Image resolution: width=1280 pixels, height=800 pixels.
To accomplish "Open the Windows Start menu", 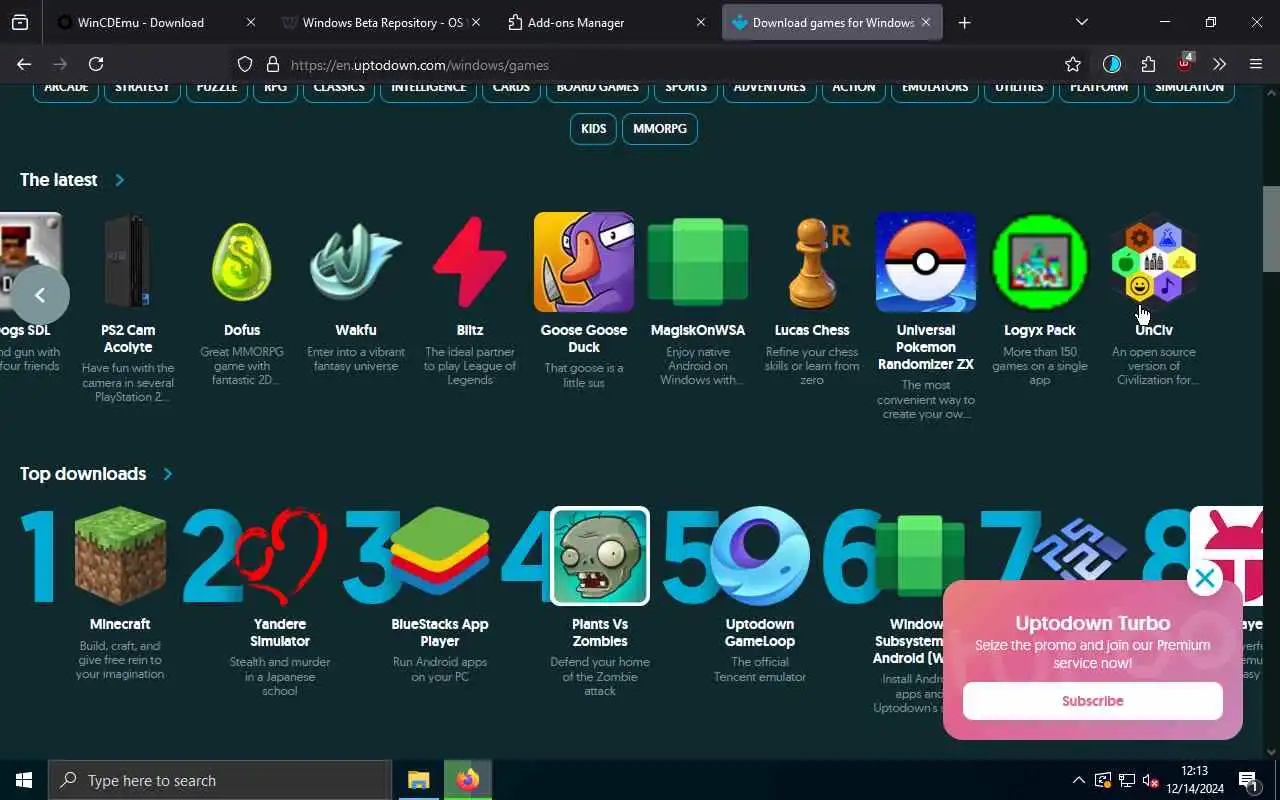I will pyautogui.click(x=24, y=780).
